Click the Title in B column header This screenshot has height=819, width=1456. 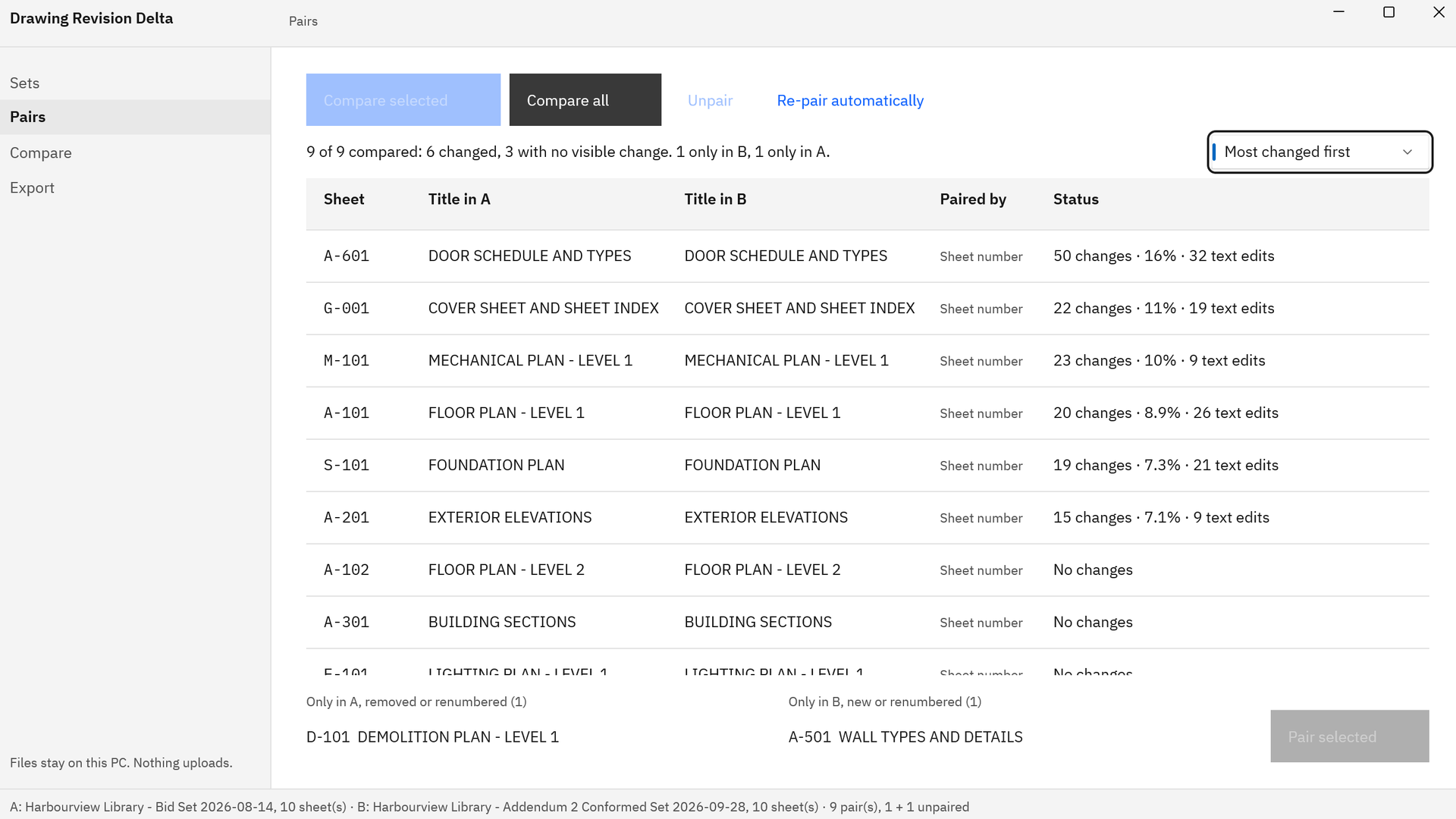(715, 199)
